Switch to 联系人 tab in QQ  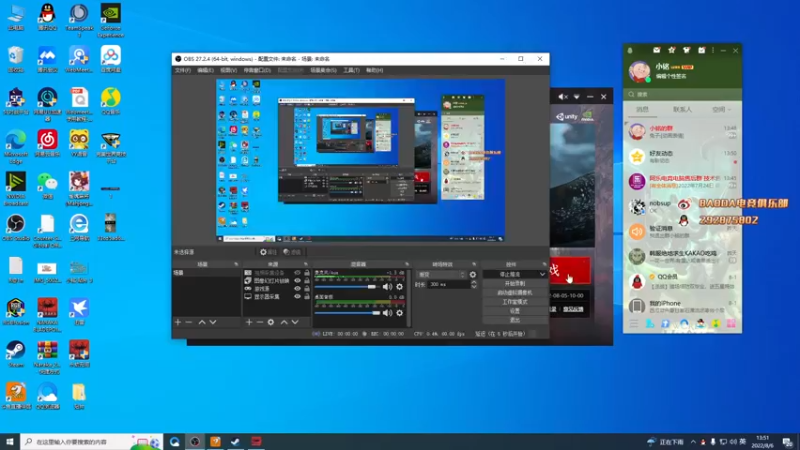682,110
